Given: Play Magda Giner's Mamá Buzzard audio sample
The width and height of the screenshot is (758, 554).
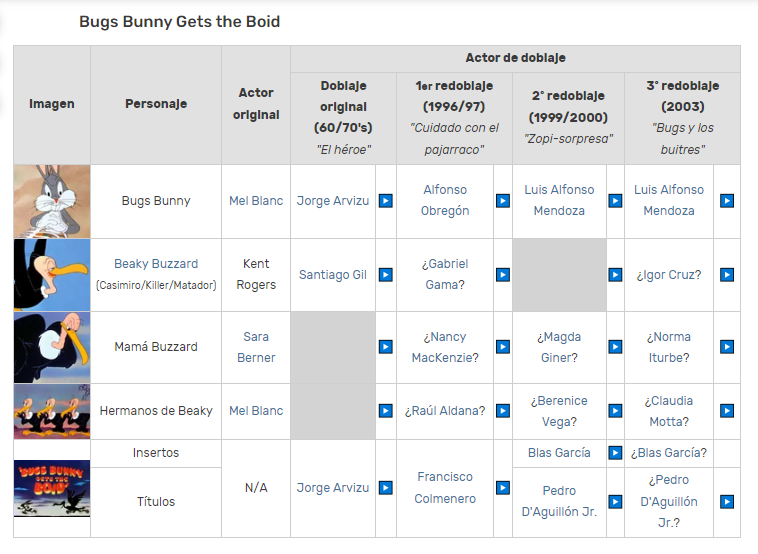Looking at the screenshot, I should pyautogui.click(x=615, y=347).
